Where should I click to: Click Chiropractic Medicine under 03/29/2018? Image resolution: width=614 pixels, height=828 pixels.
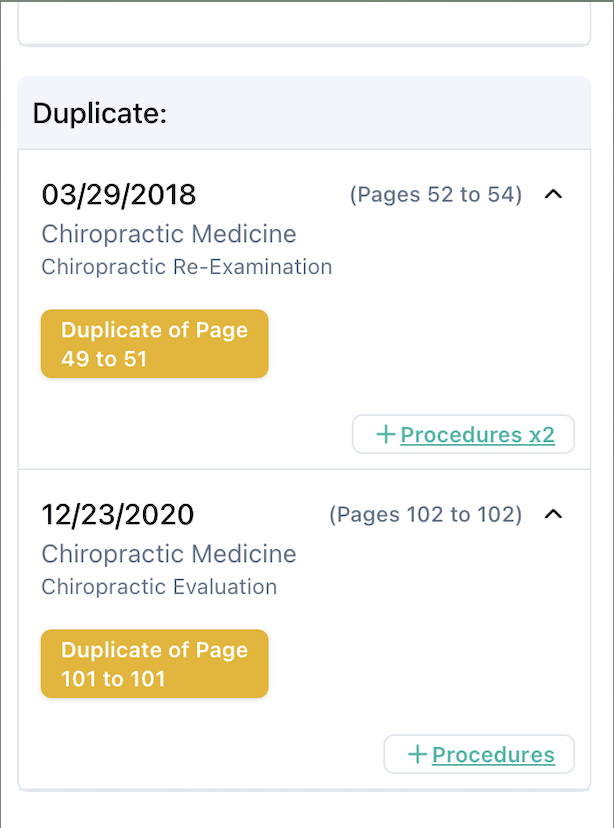point(169,234)
